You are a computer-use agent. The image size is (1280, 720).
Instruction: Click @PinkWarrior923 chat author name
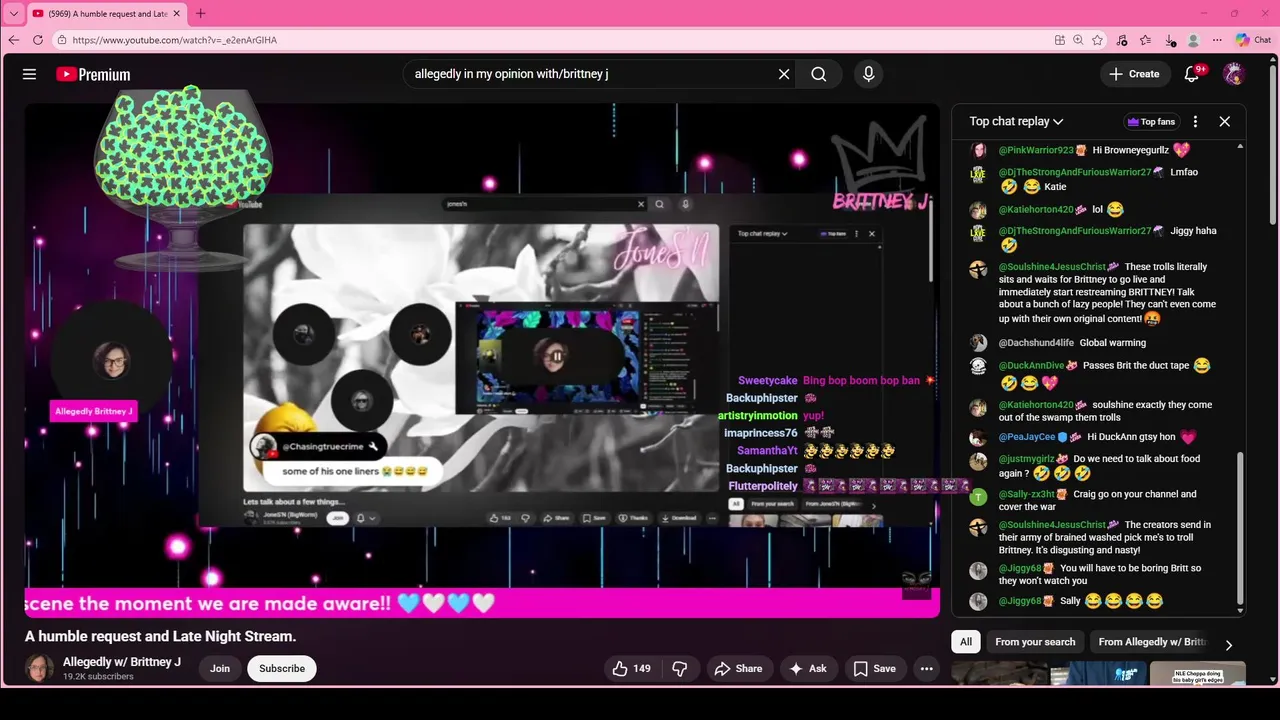[x=1036, y=150]
